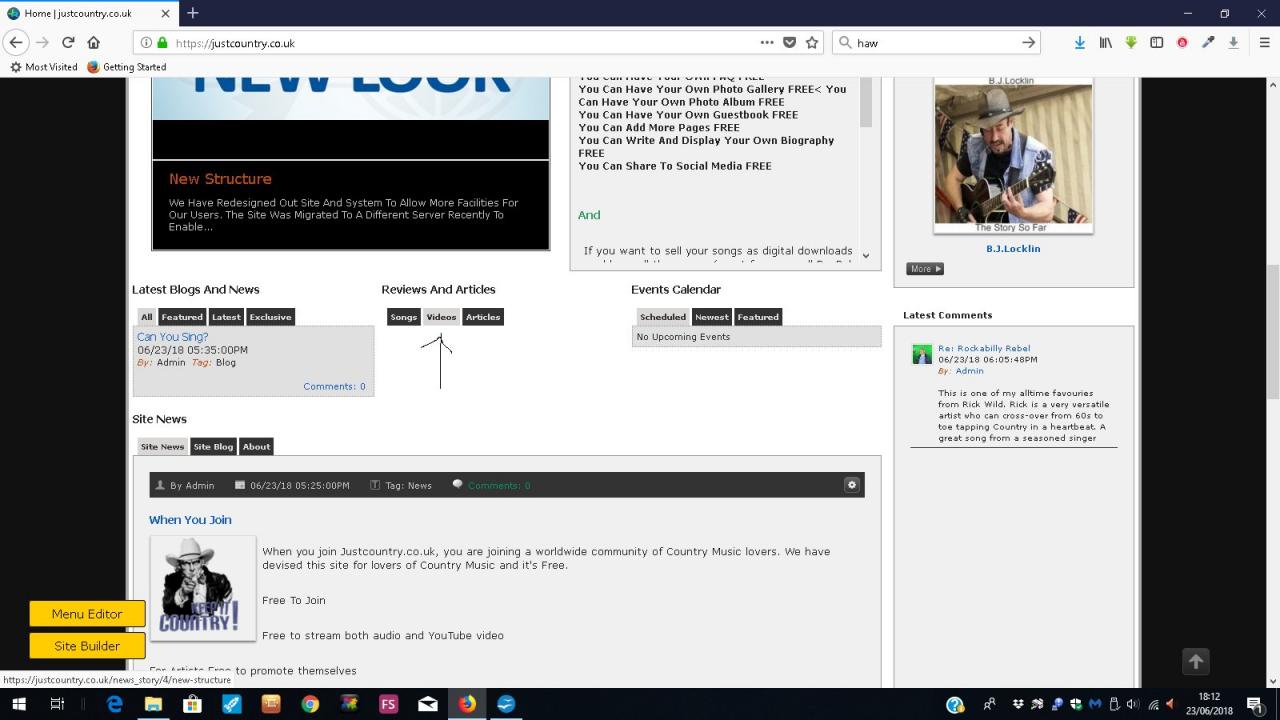Screen dimensions: 1280x720
Task: Click the Firefox Home button
Action: (94, 43)
